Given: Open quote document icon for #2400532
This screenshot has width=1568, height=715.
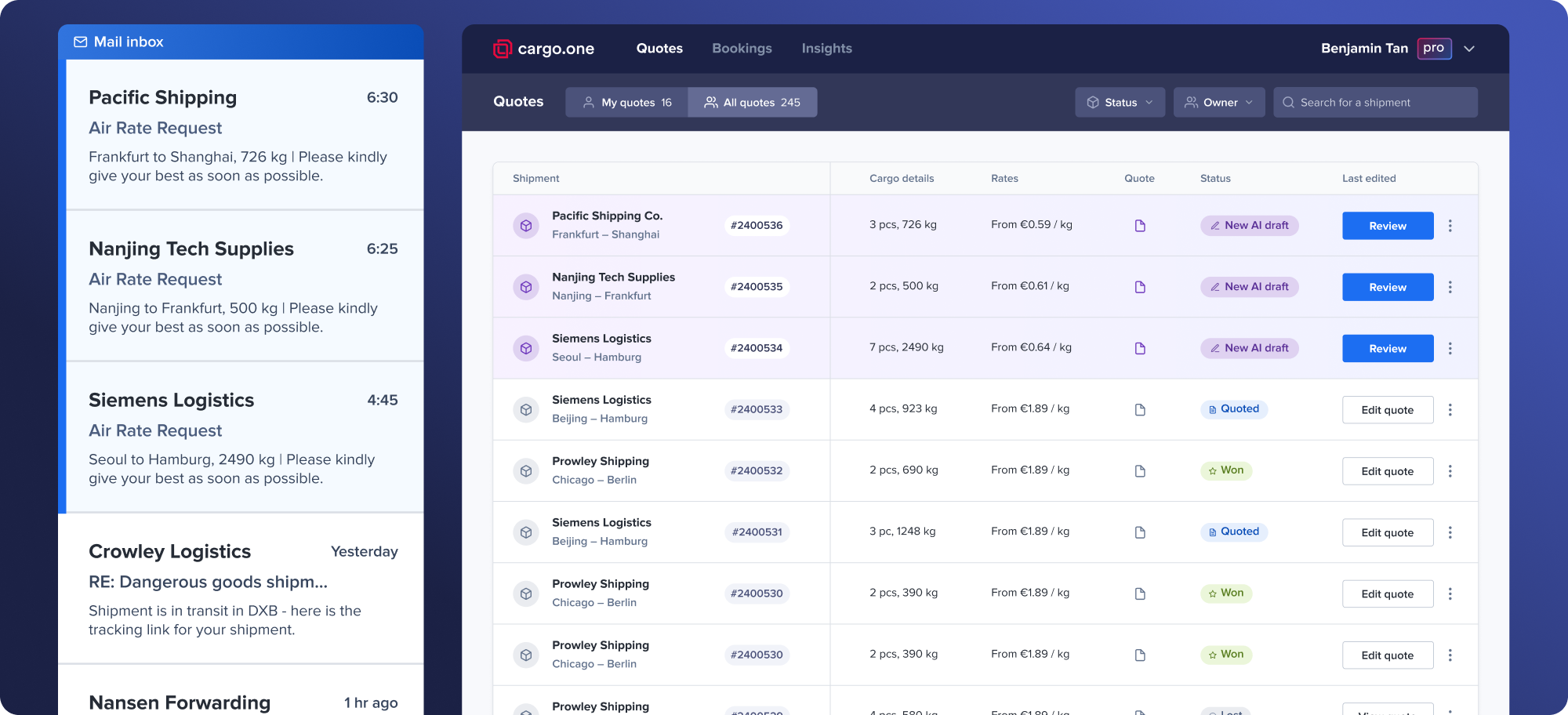Looking at the screenshot, I should point(1140,471).
